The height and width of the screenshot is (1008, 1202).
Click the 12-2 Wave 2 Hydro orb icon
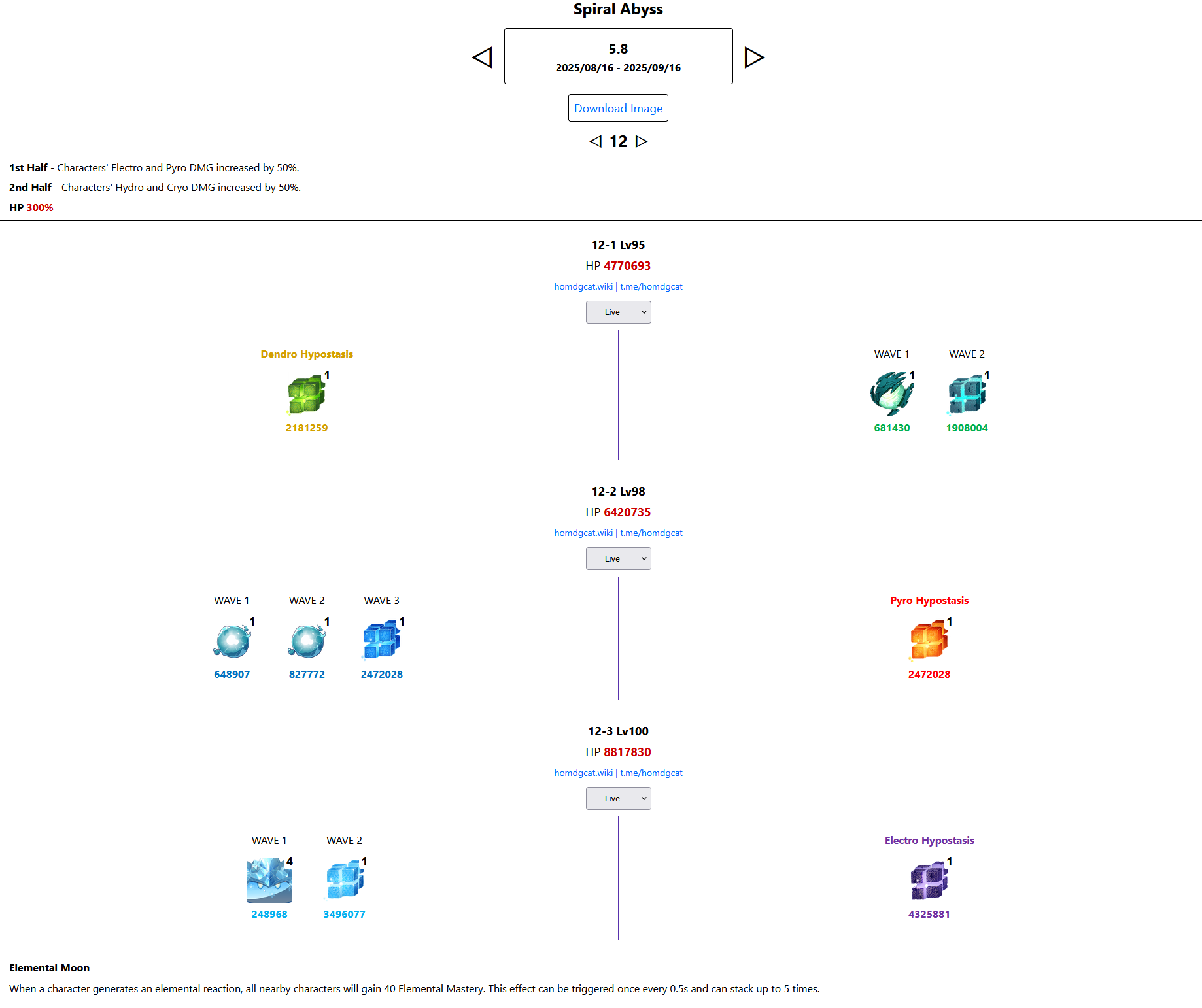tap(307, 641)
